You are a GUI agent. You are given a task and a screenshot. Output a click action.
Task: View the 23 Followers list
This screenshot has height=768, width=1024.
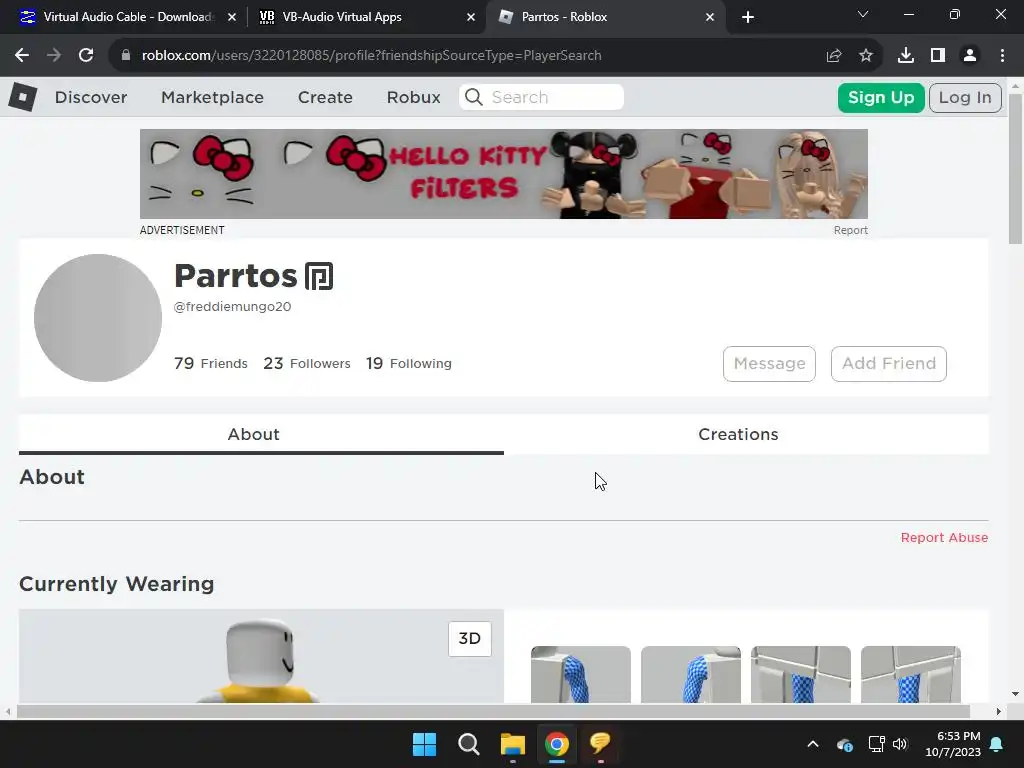(x=307, y=364)
